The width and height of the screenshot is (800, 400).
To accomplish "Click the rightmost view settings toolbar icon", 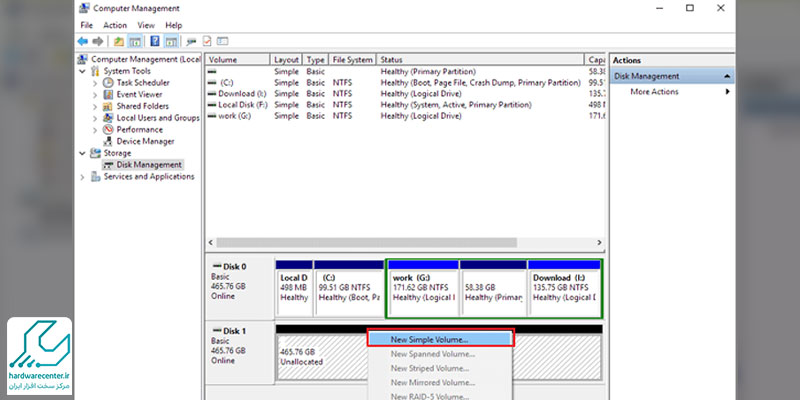I will (222, 41).
